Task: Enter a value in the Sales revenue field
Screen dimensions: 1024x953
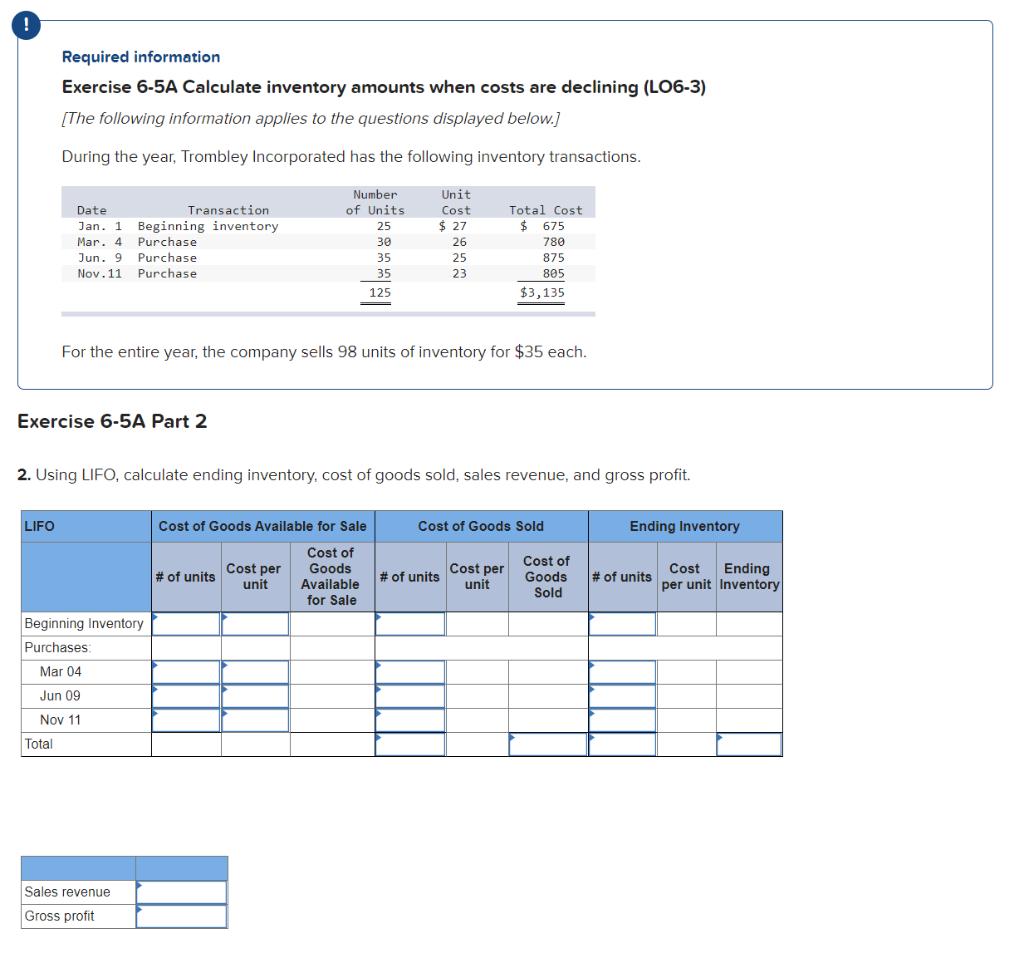Action: pos(181,891)
